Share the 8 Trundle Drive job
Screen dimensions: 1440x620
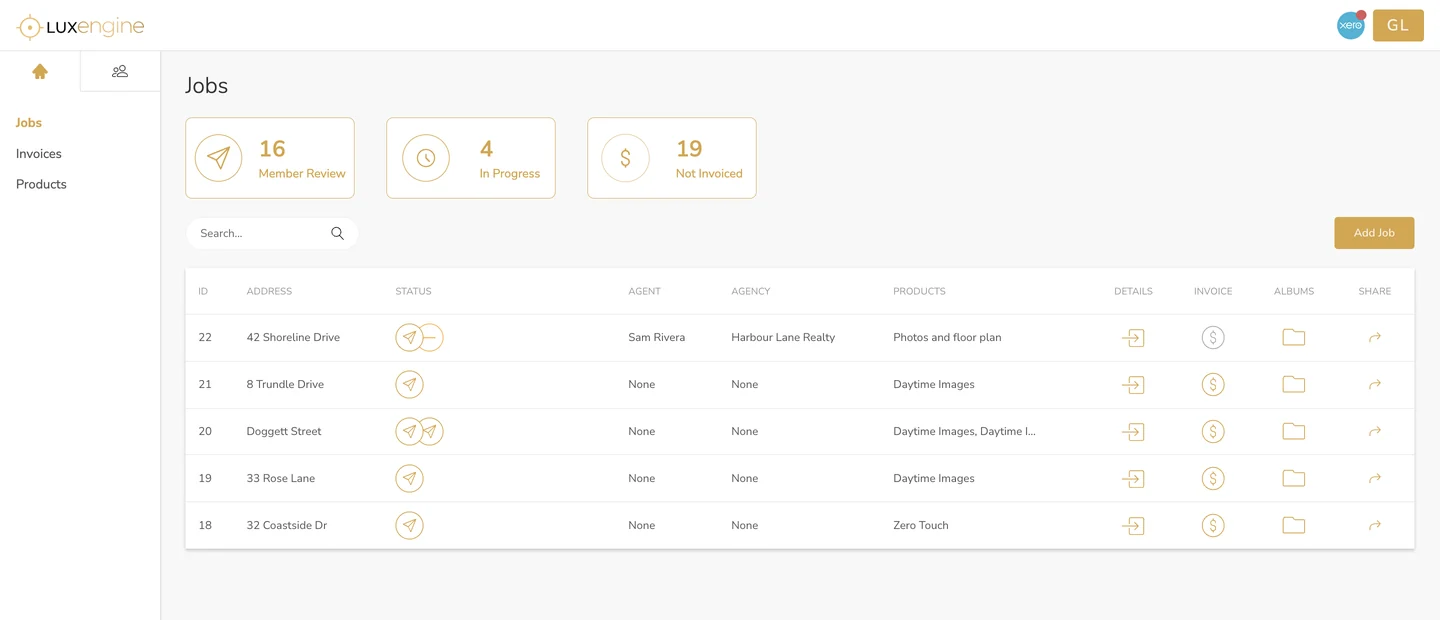(x=1375, y=385)
